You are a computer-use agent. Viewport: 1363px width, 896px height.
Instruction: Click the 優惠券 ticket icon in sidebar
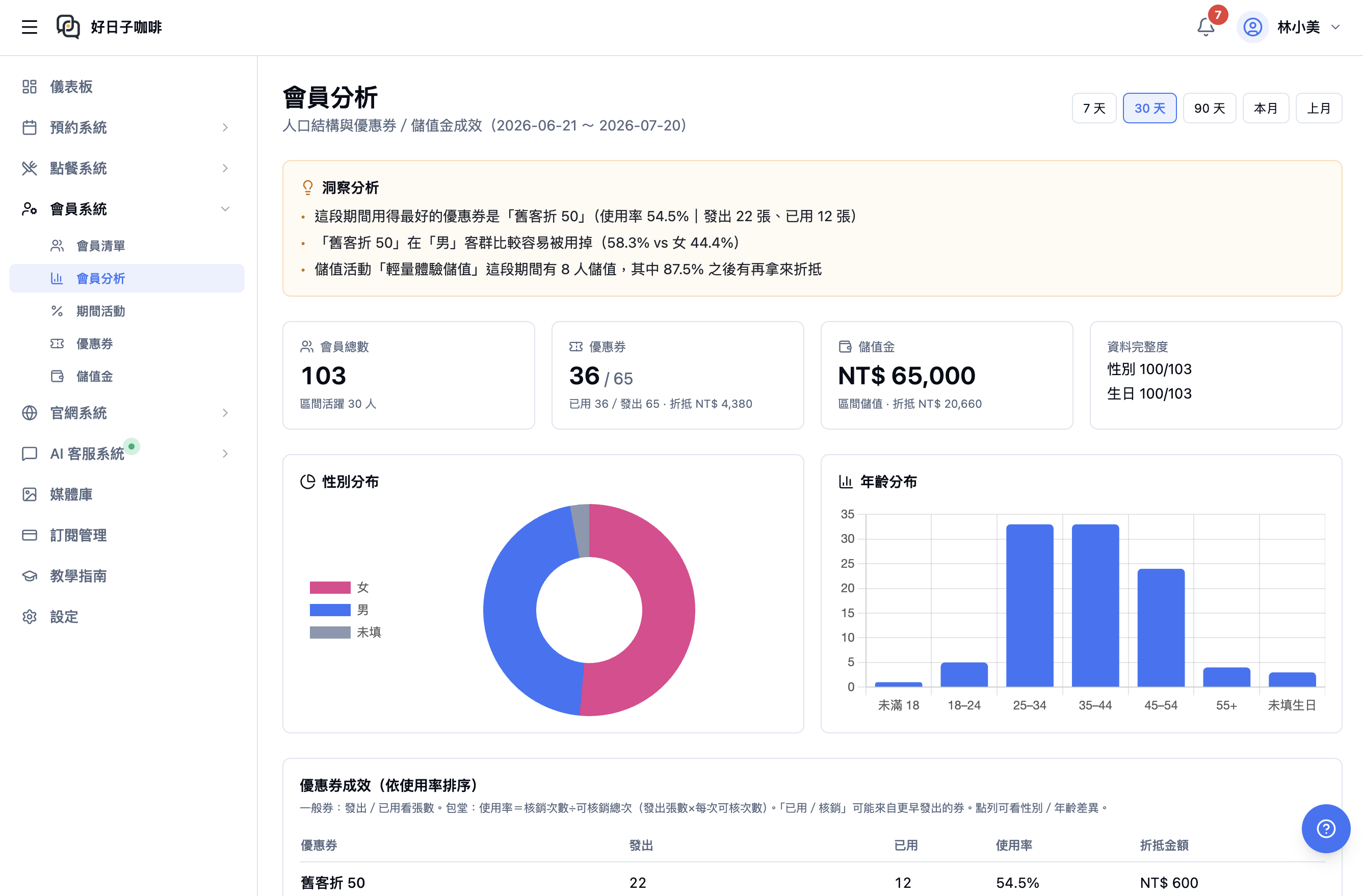coord(57,344)
